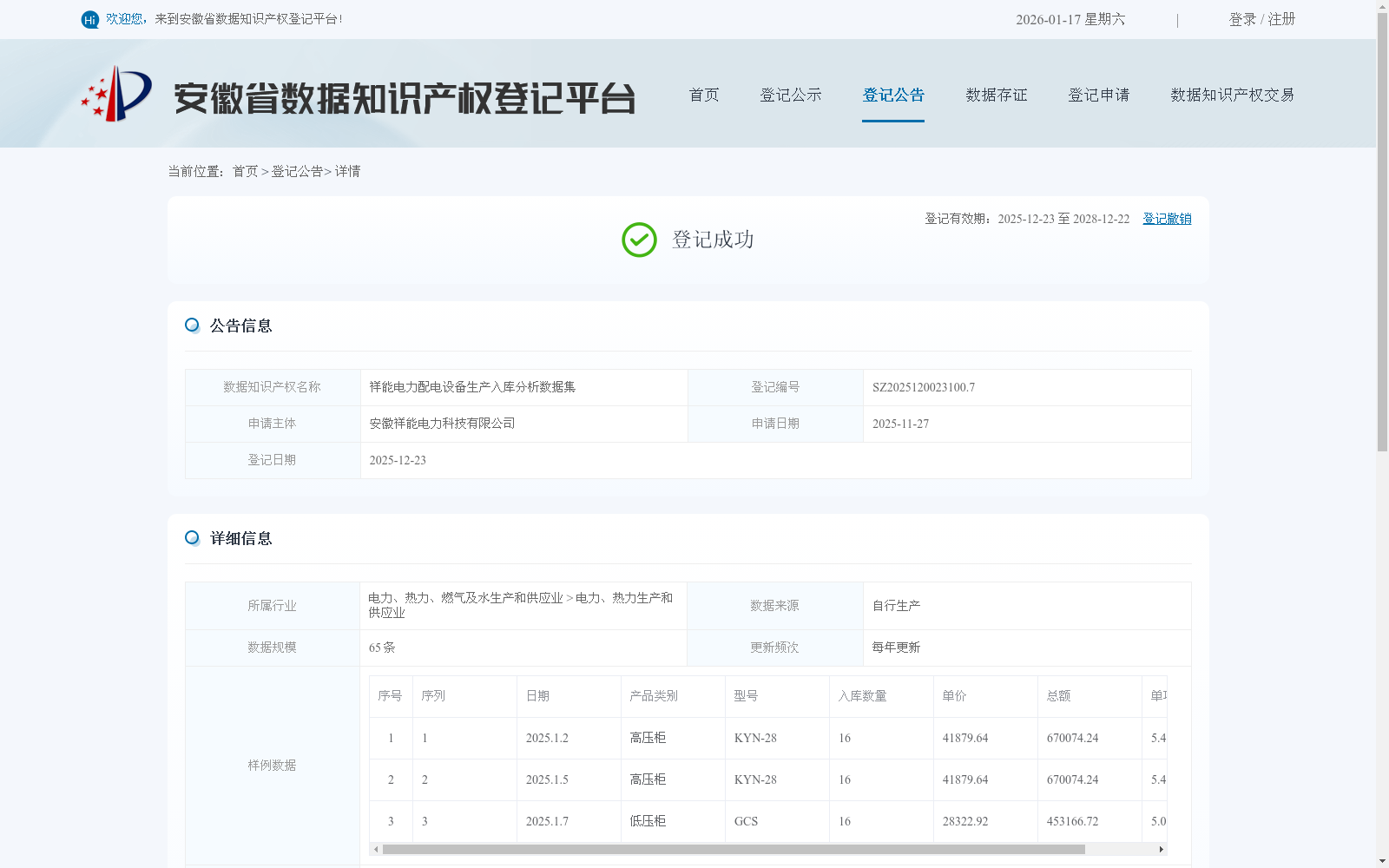The image size is (1389, 868).
Task: Click the 序号 column header
Action: tap(390, 696)
